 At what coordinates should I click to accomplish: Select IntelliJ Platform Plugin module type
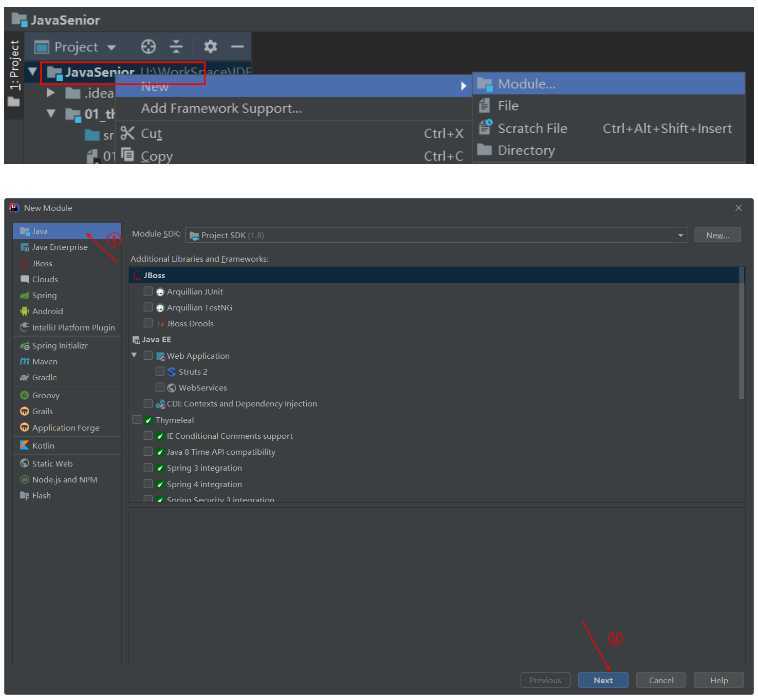click(67, 327)
